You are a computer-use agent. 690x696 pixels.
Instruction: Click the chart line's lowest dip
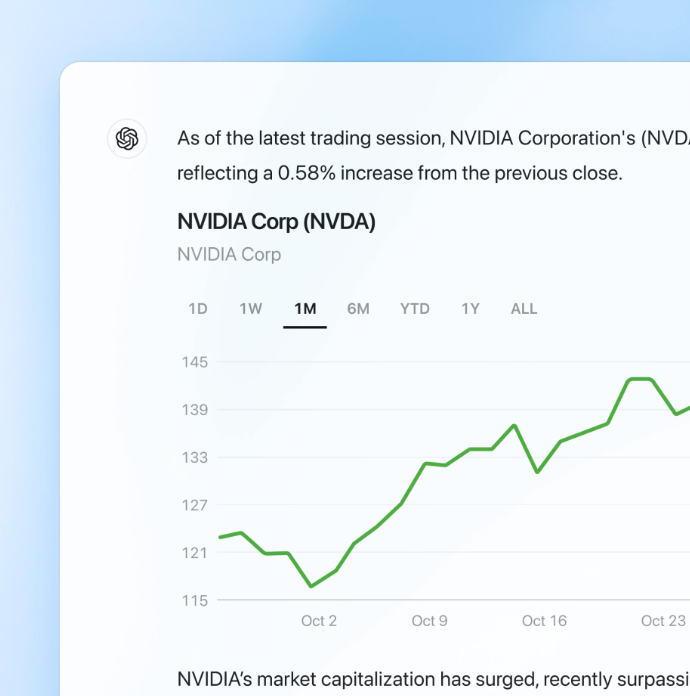(x=312, y=586)
